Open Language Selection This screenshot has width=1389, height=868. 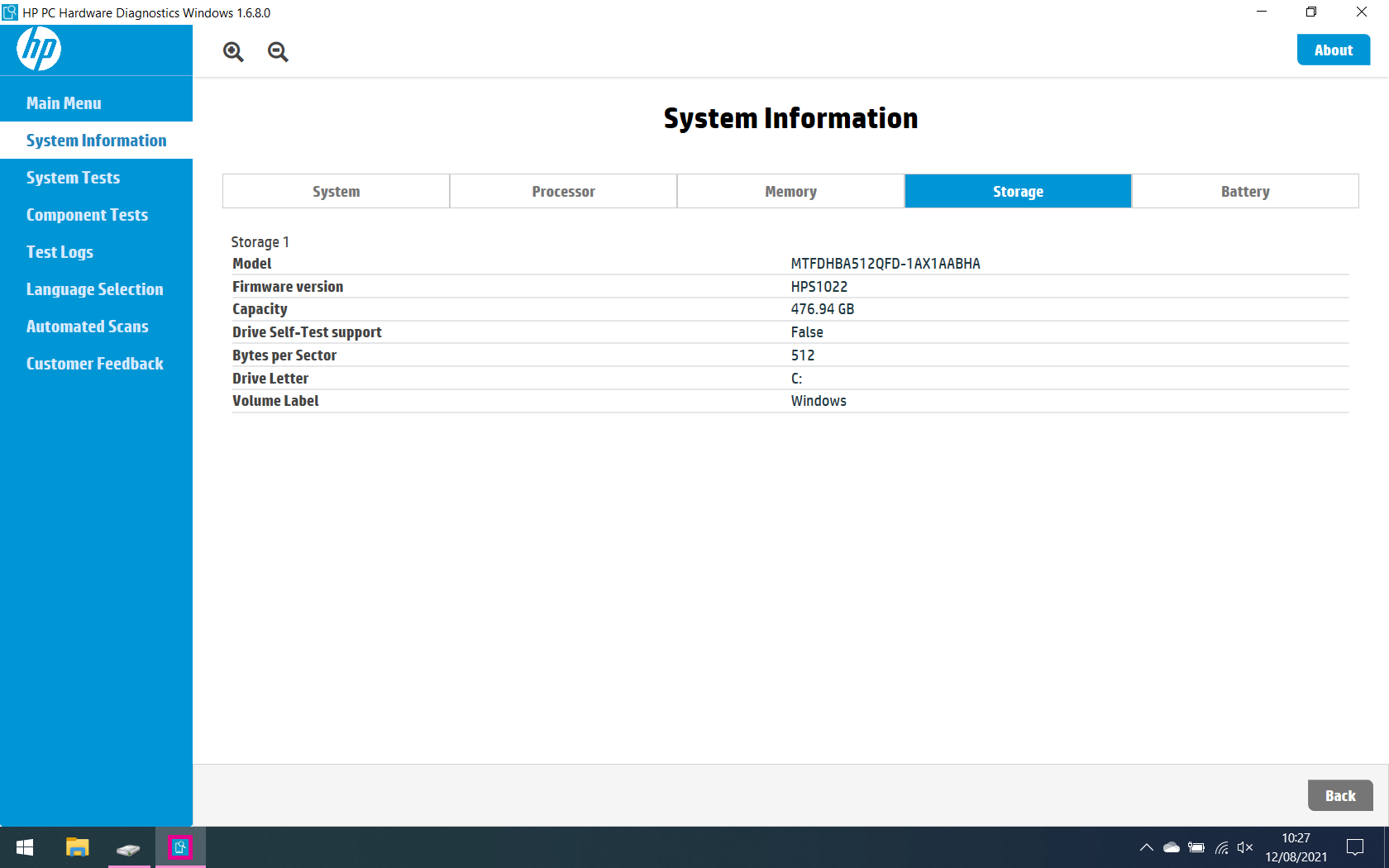(96, 289)
